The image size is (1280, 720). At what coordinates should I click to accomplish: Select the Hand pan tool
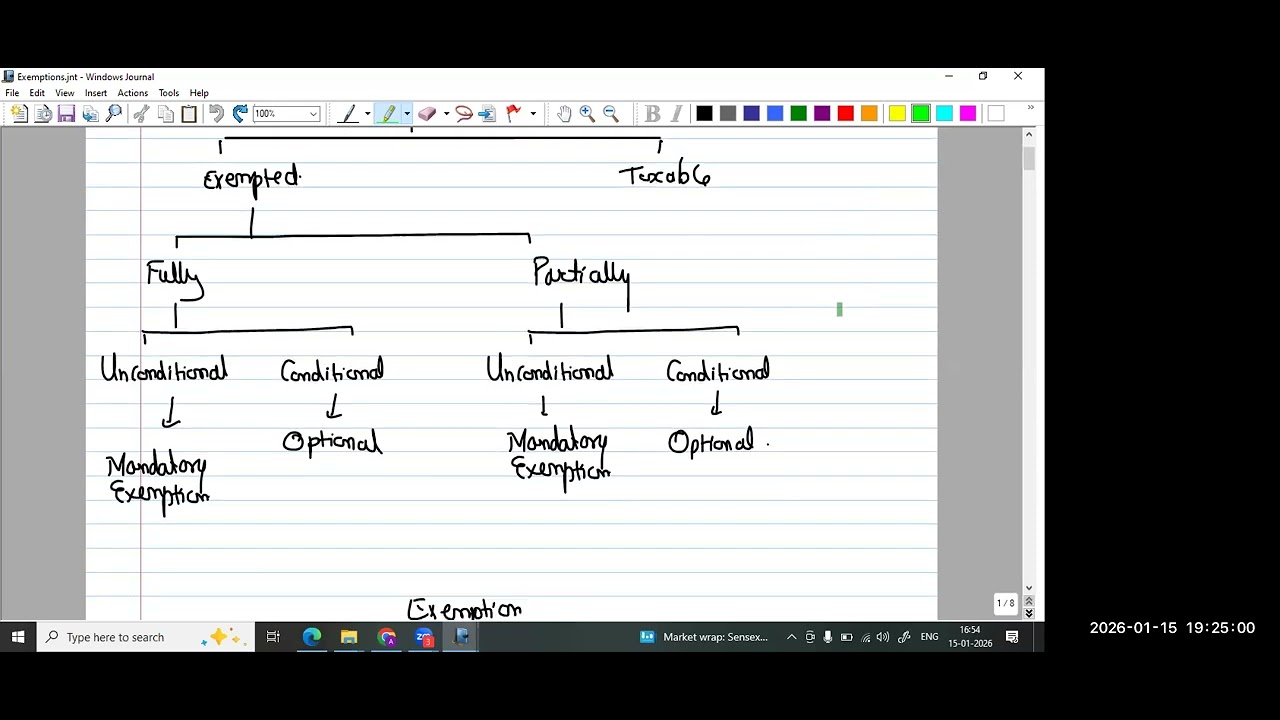click(x=564, y=114)
